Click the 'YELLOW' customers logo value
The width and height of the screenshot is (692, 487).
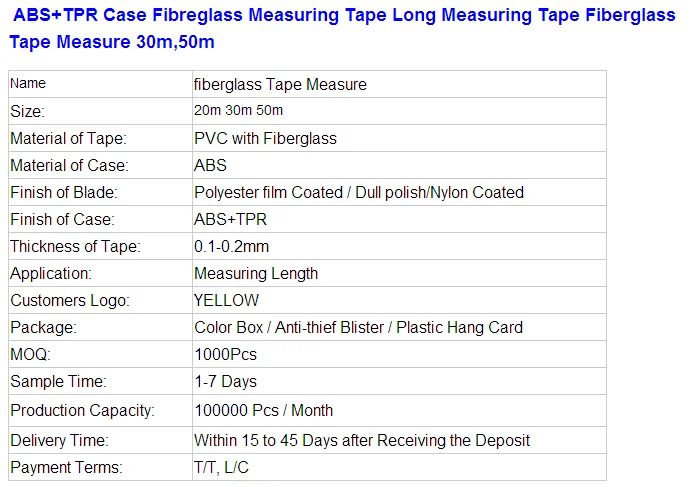click(226, 300)
